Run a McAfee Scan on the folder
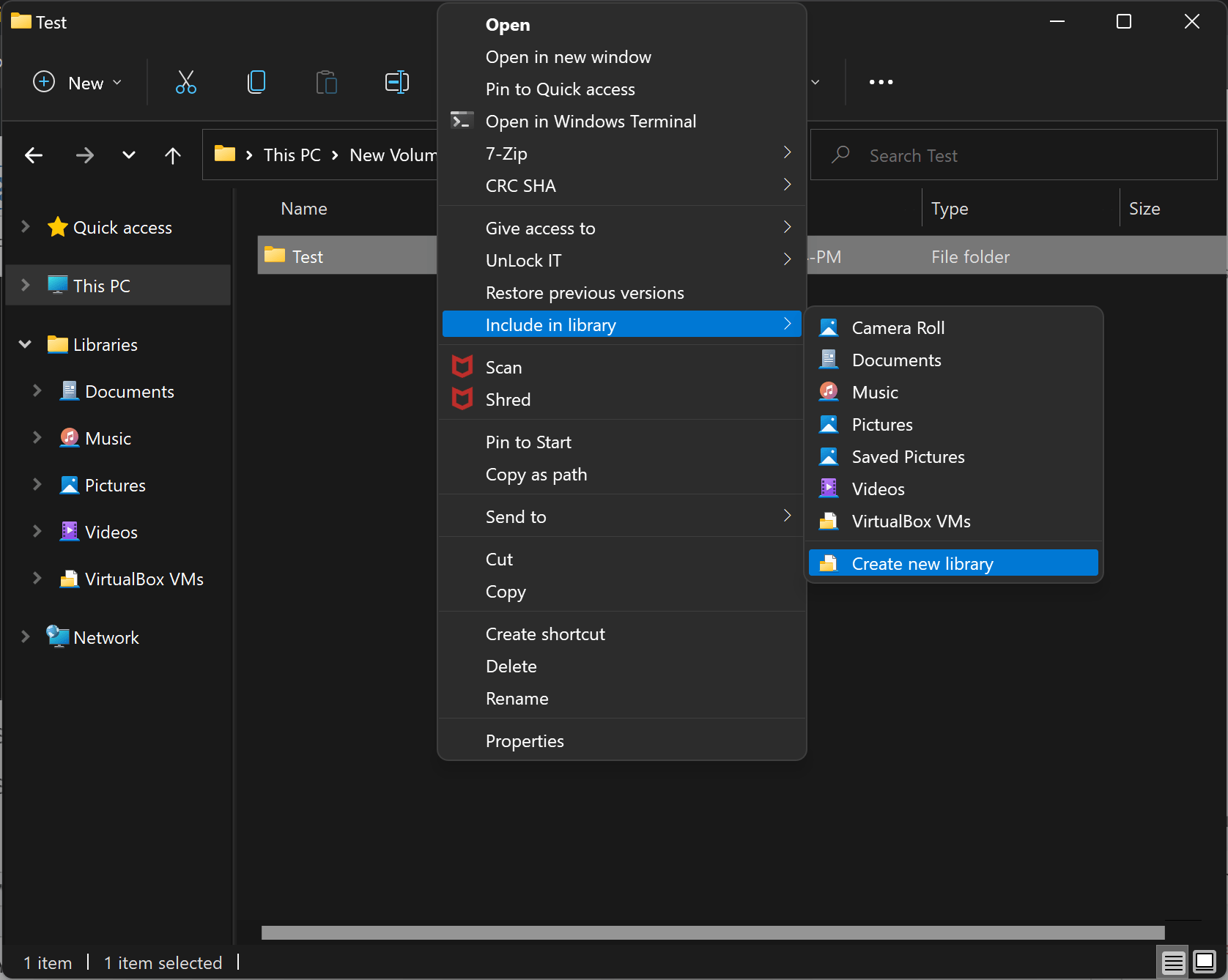The height and width of the screenshot is (980, 1228). click(504, 366)
